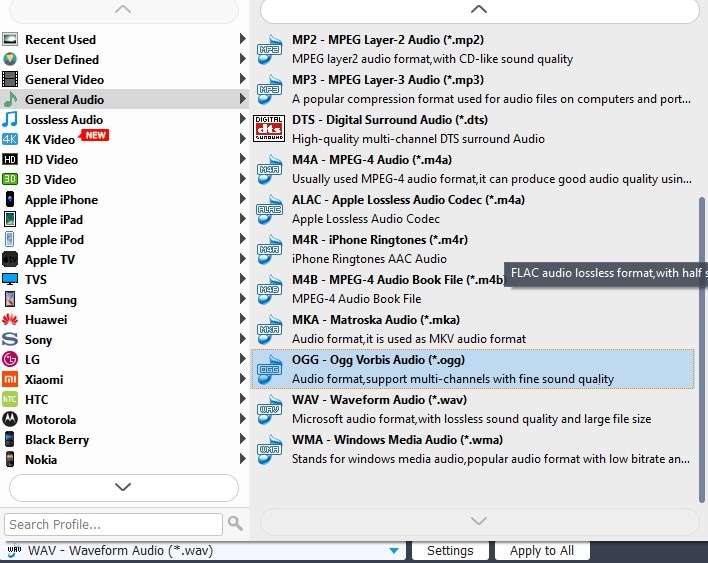Screen dimensions: 708x563
Task: Click the search magnifier icon
Action: (235, 524)
